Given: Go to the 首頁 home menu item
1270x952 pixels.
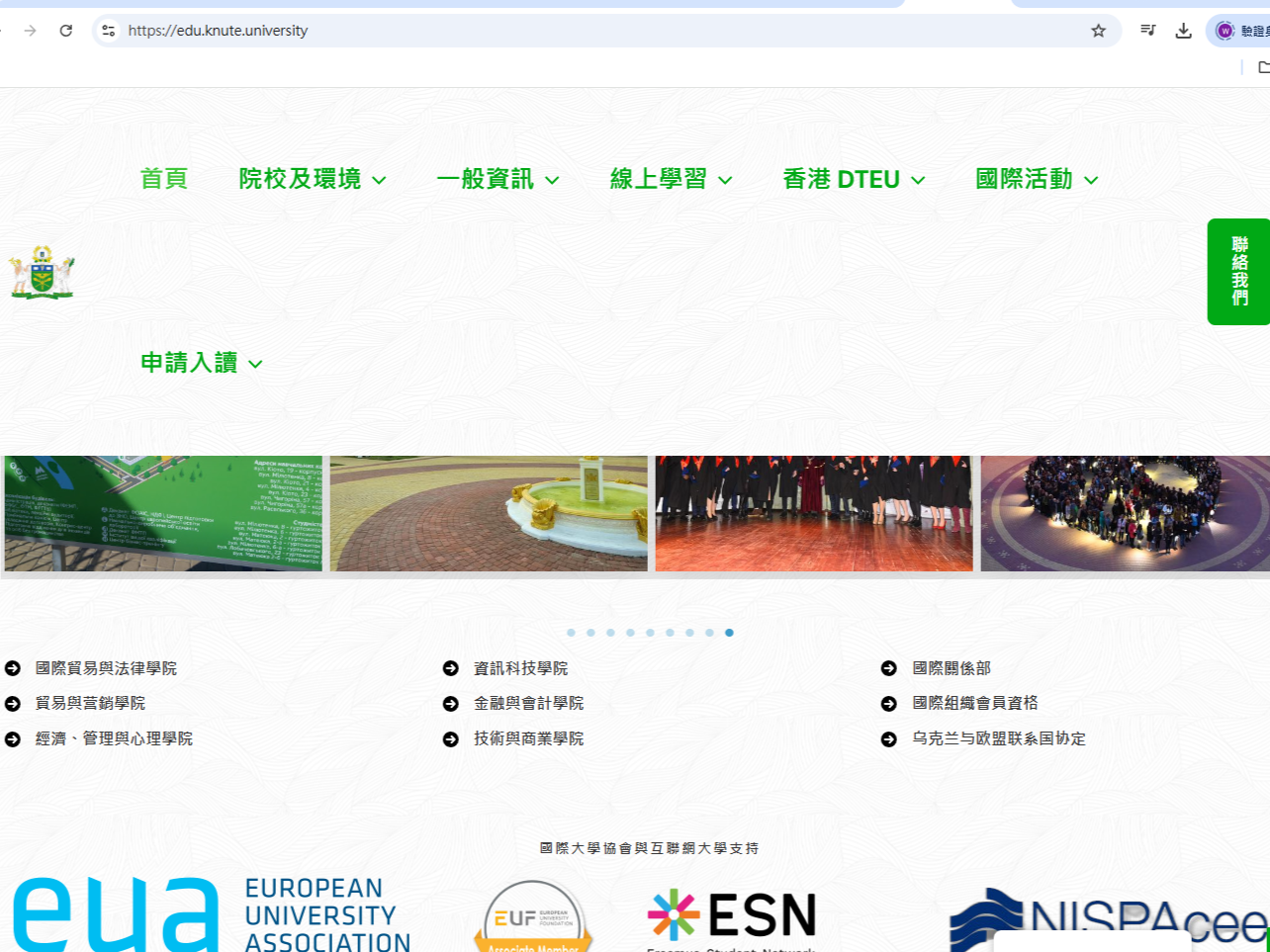Looking at the screenshot, I should (163, 179).
